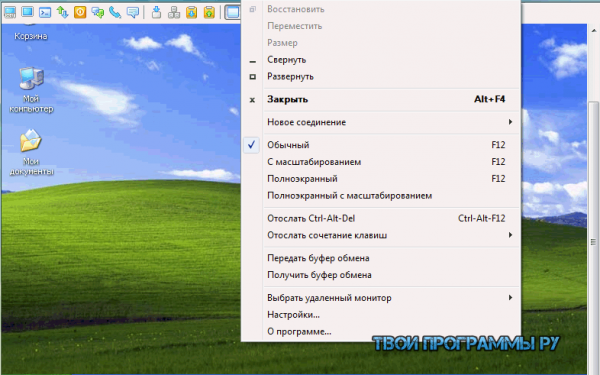The image size is (600, 375).
Task: Choose Развернуть from the system menu
Action: pos(381,77)
